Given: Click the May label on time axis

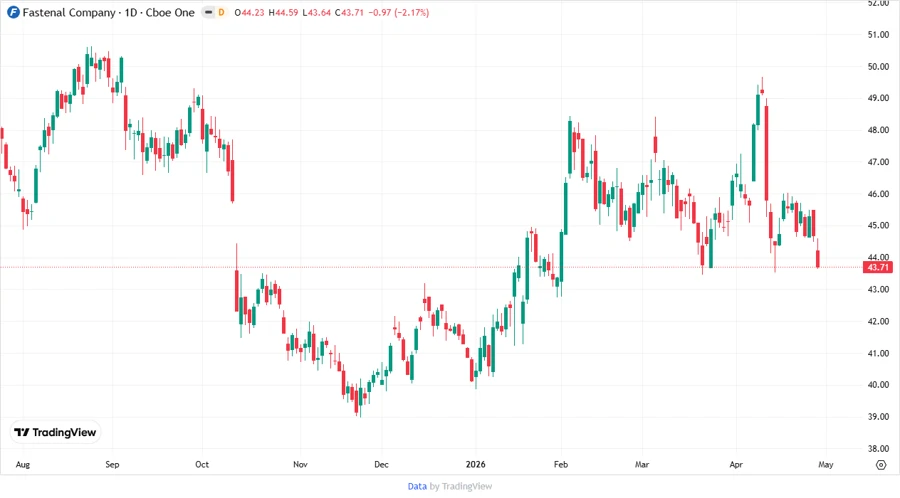Looking at the screenshot, I should click(x=825, y=465).
